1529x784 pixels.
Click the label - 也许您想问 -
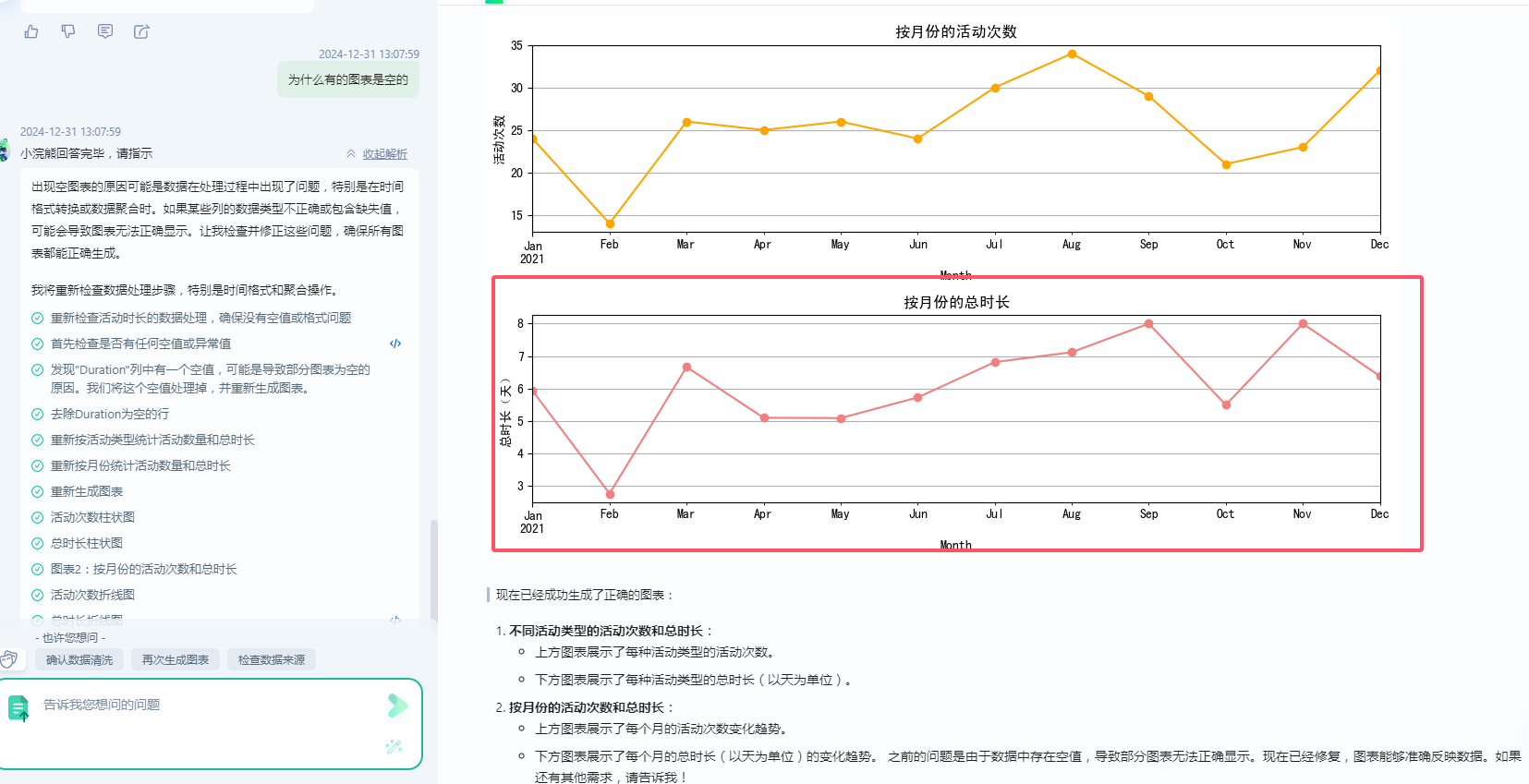pos(70,637)
